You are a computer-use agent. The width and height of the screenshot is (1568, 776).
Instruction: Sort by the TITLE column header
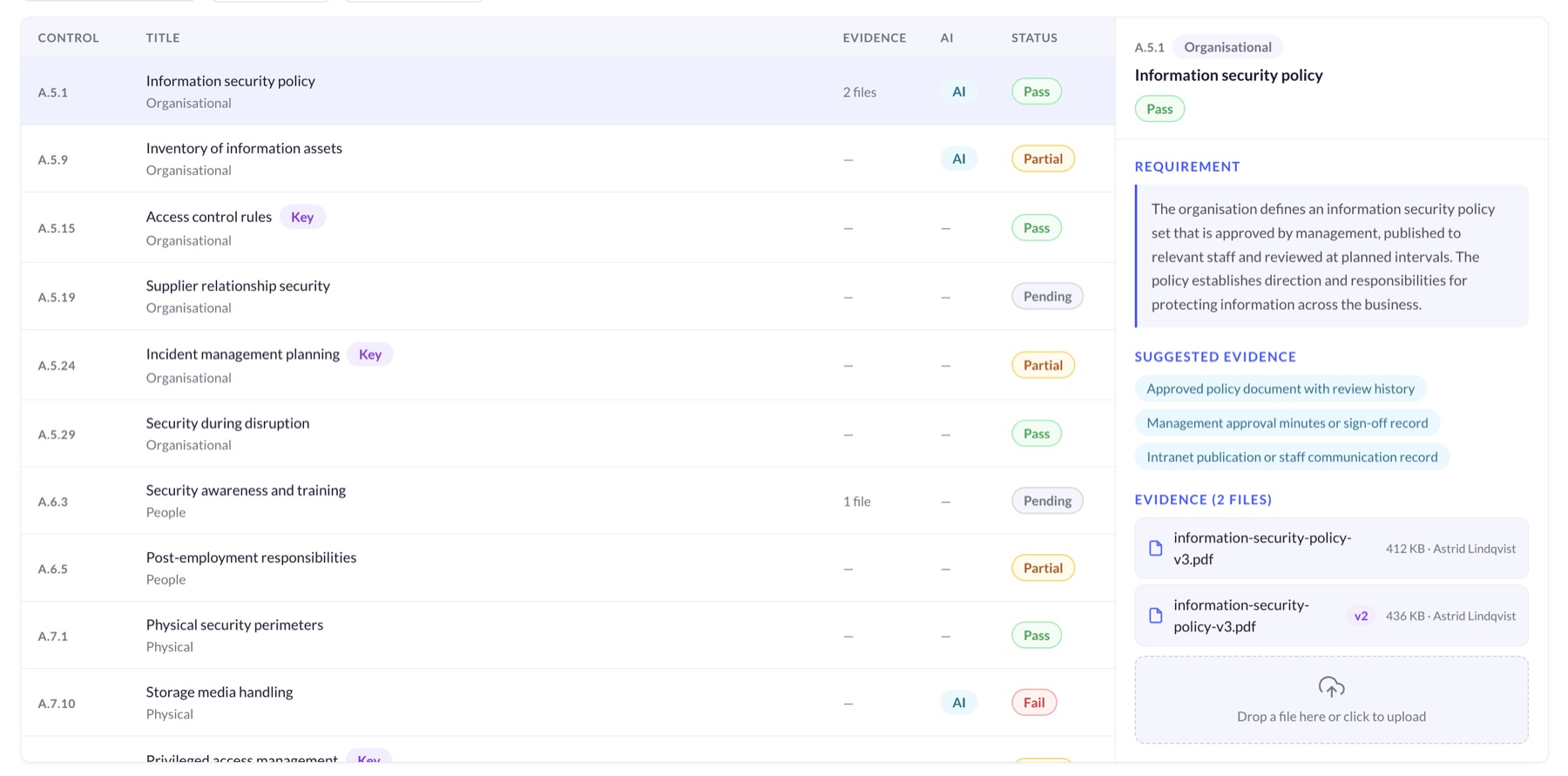[x=163, y=37]
